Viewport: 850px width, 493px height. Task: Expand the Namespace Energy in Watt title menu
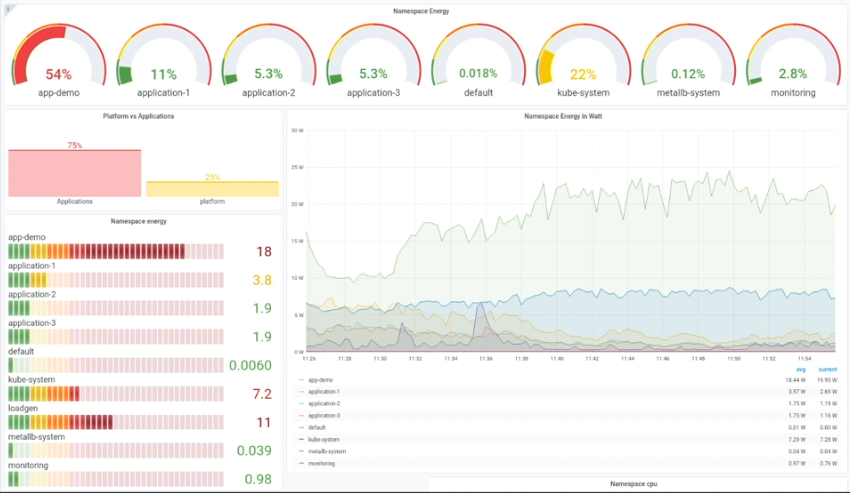pos(563,116)
